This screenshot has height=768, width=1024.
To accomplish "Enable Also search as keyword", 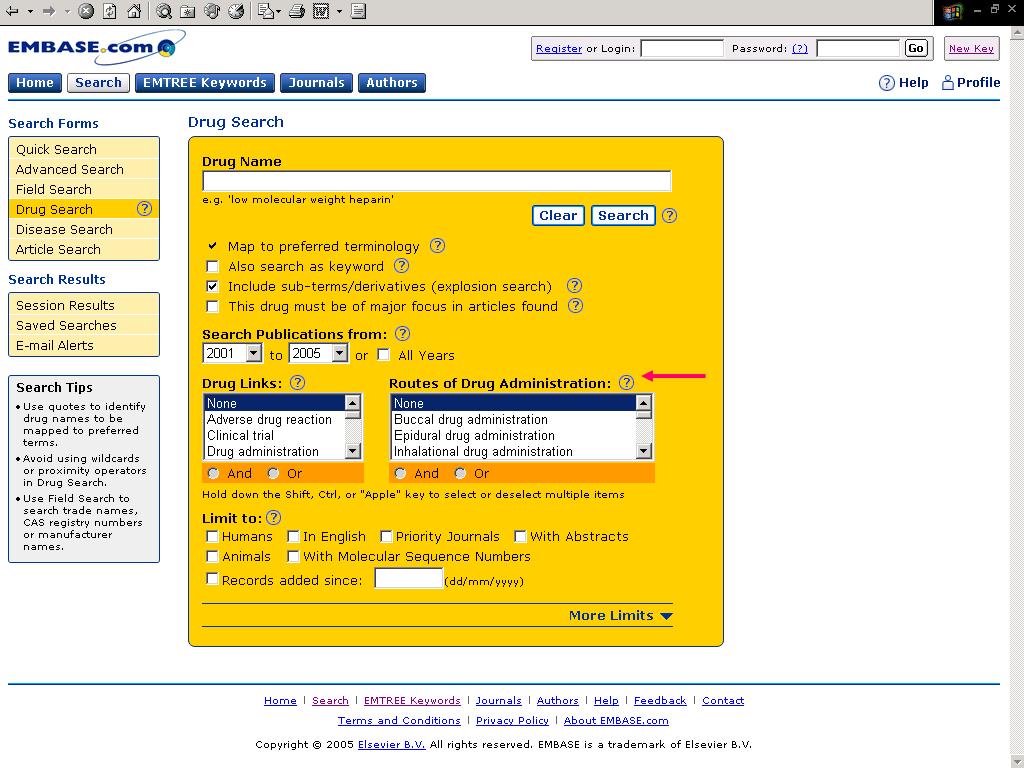I will [212, 266].
